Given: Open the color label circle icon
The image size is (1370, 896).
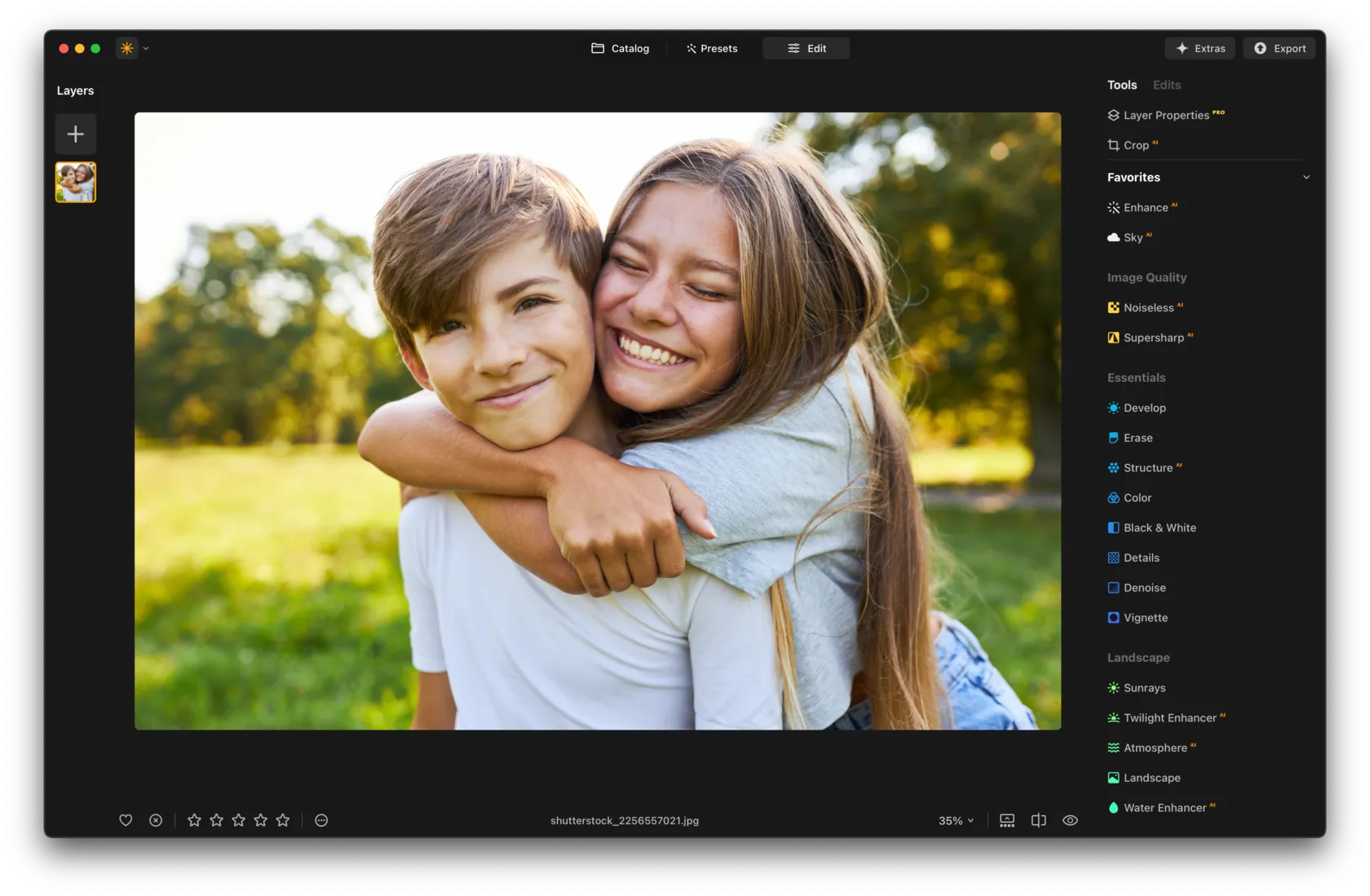Looking at the screenshot, I should tap(321, 820).
